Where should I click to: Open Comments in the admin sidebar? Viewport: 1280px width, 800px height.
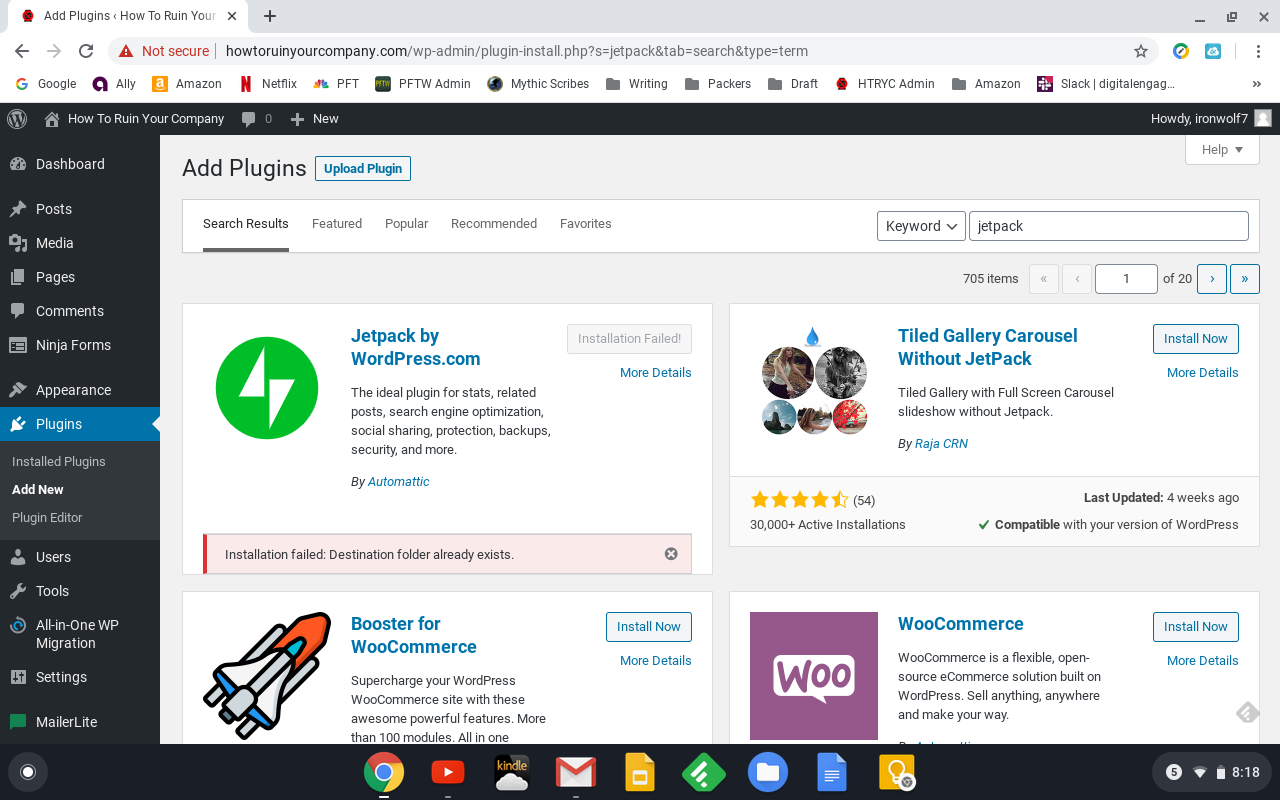80,311
